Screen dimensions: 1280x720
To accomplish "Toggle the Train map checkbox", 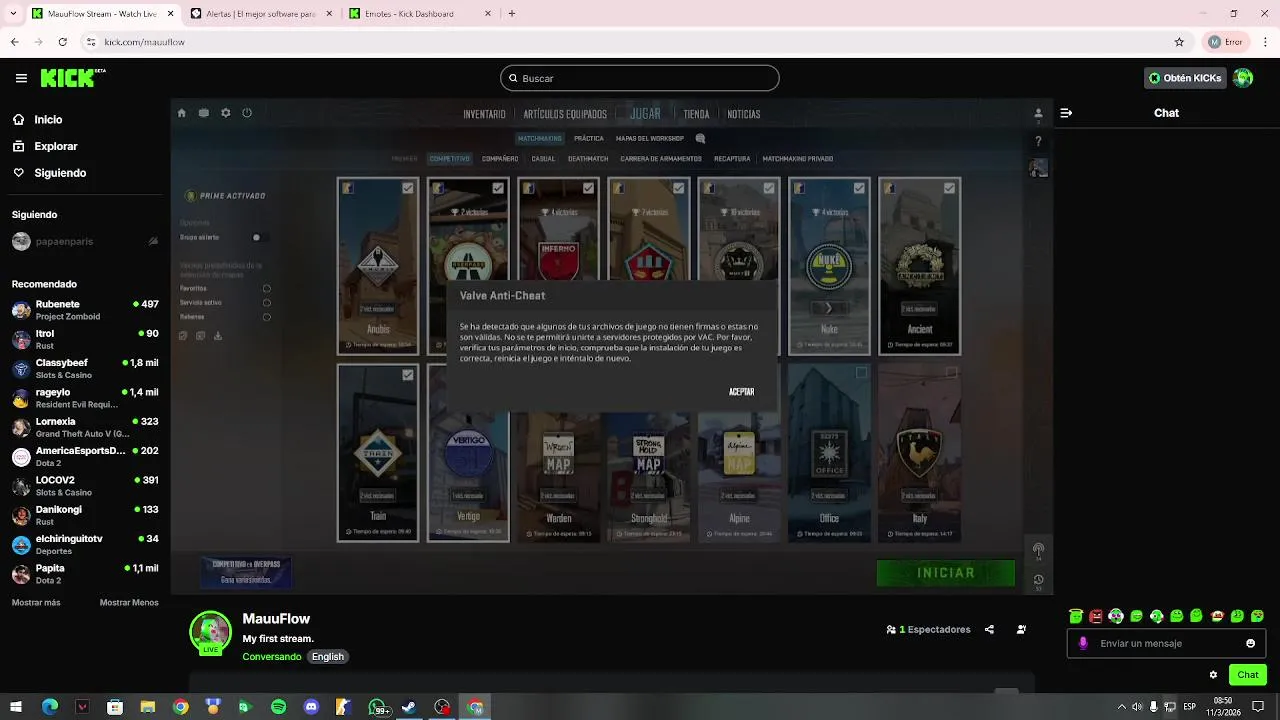I will [408, 375].
